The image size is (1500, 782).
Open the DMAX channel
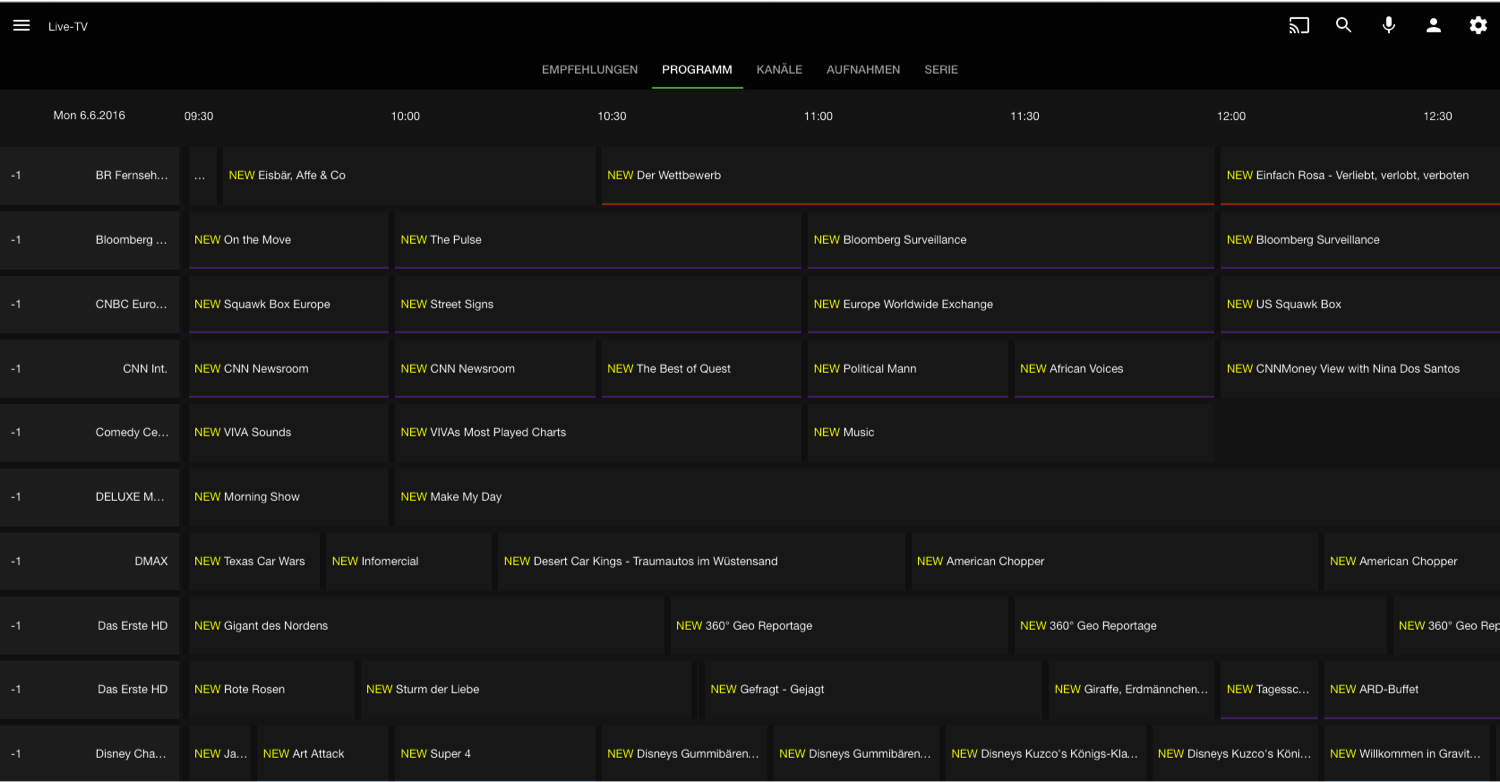pos(89,561)
